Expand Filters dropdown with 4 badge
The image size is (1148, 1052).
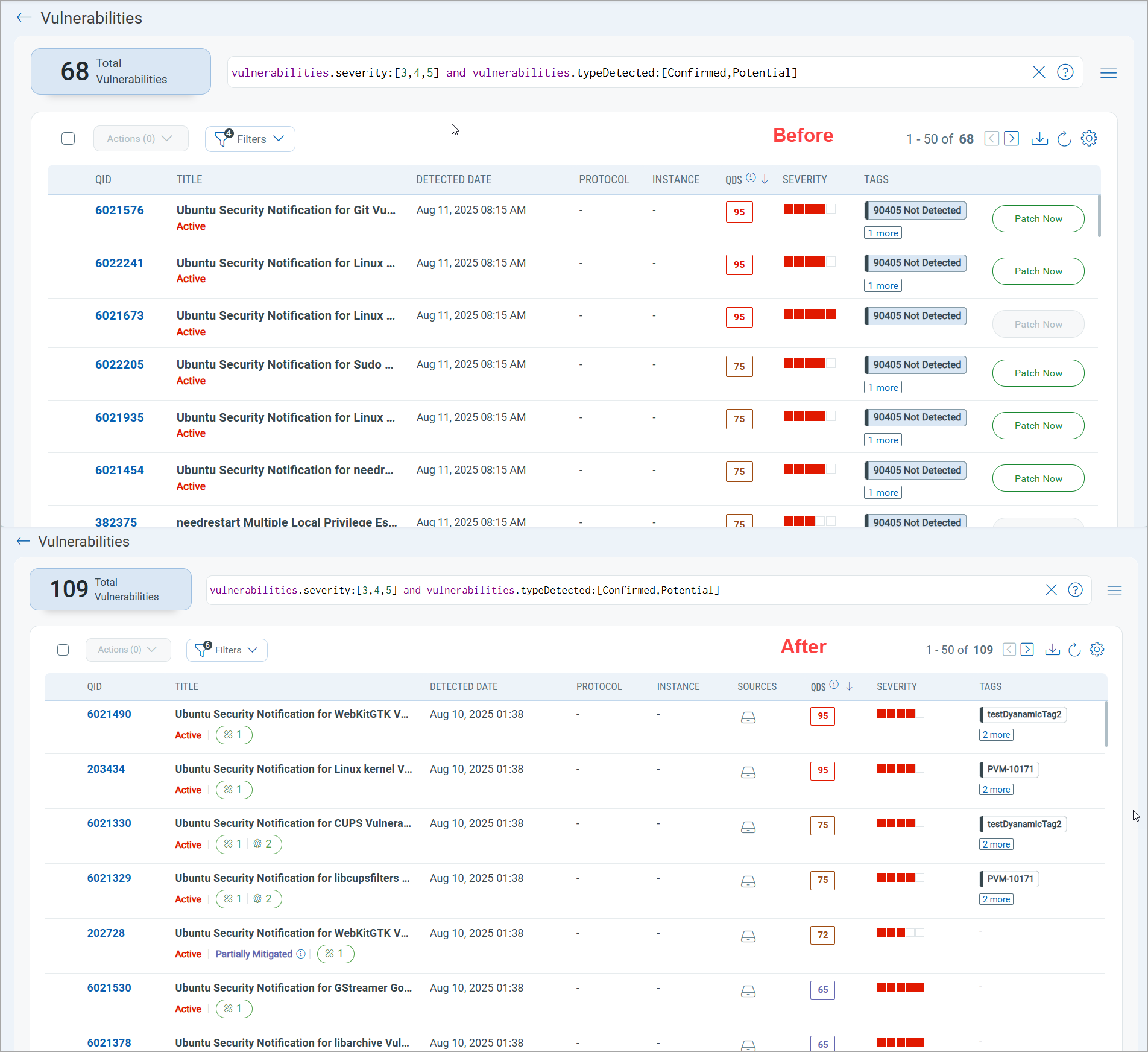(250, 139)
